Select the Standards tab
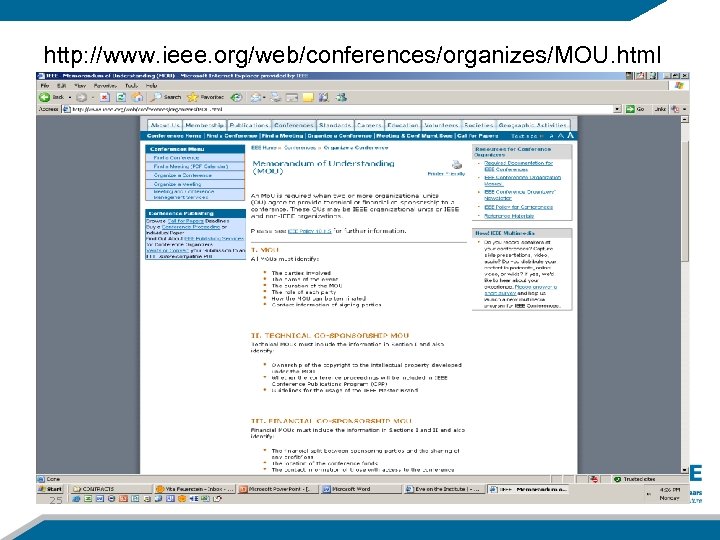 click(335, 125)
